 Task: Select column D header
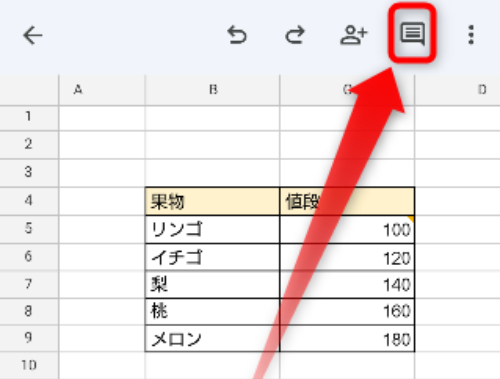point(457,90)
